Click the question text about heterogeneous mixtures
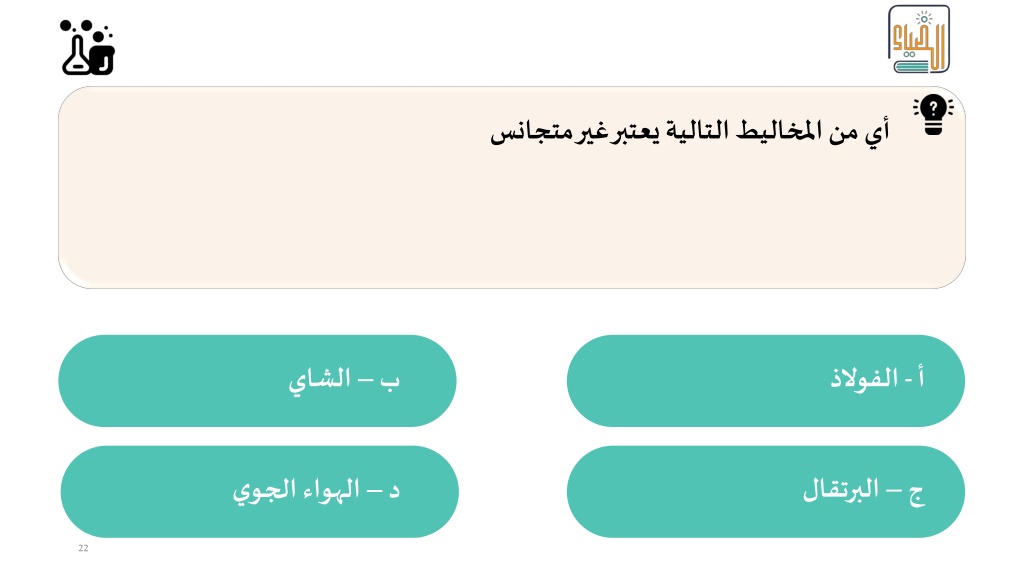Image resolution: width=1024 pixels, height=576 pixels. (x=690, y=132)
